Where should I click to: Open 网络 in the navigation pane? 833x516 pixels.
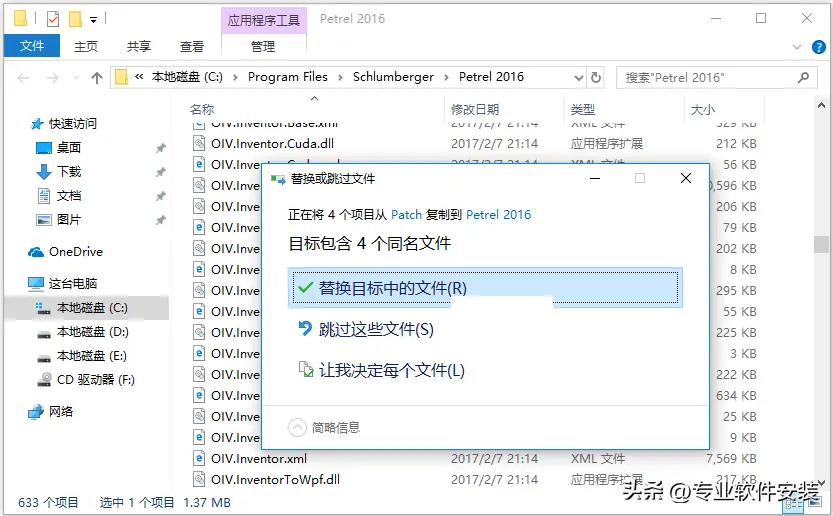(x=60, y=412)
